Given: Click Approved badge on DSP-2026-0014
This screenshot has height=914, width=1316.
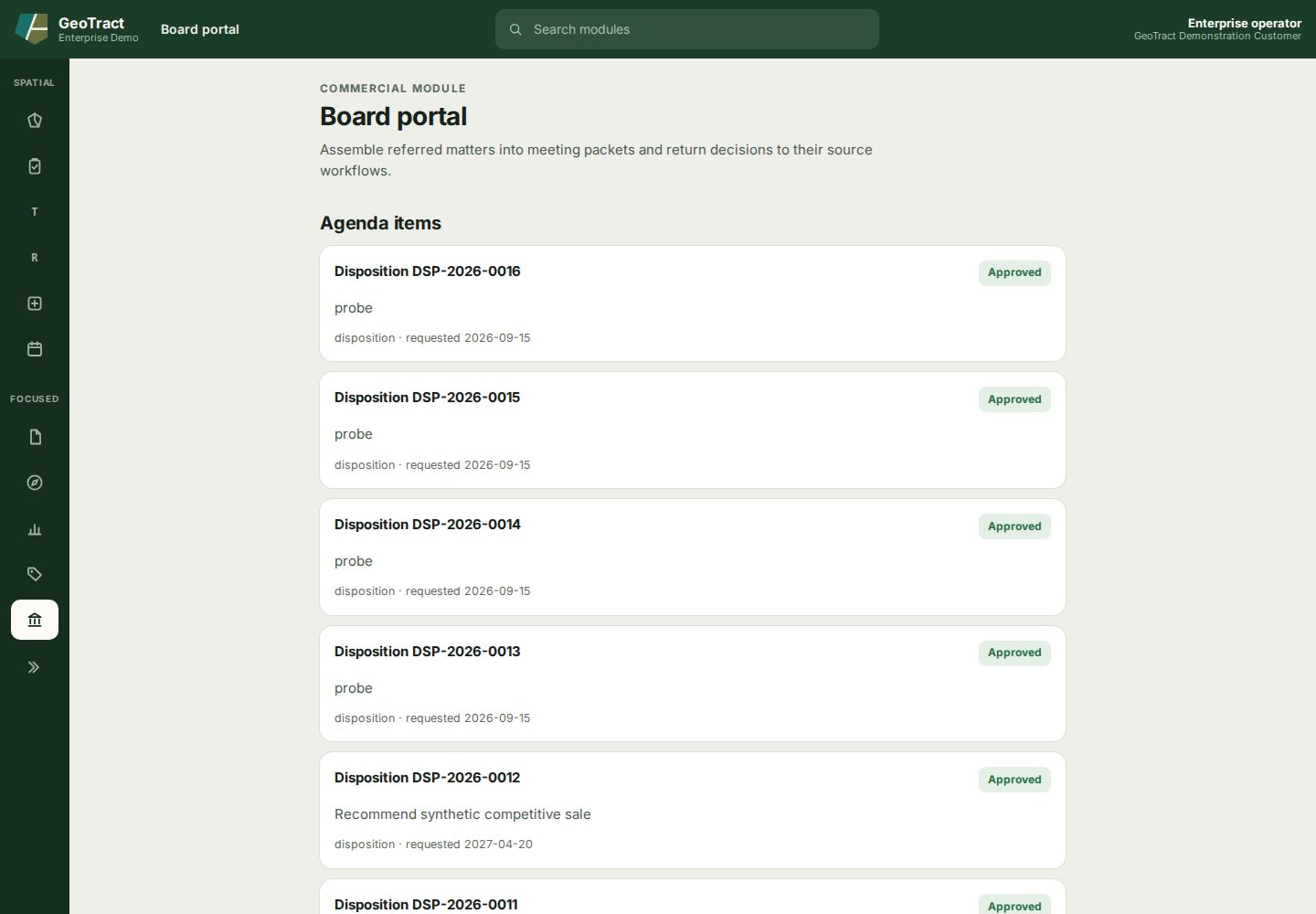Looking at the screenshot, I should [1014, 526].
